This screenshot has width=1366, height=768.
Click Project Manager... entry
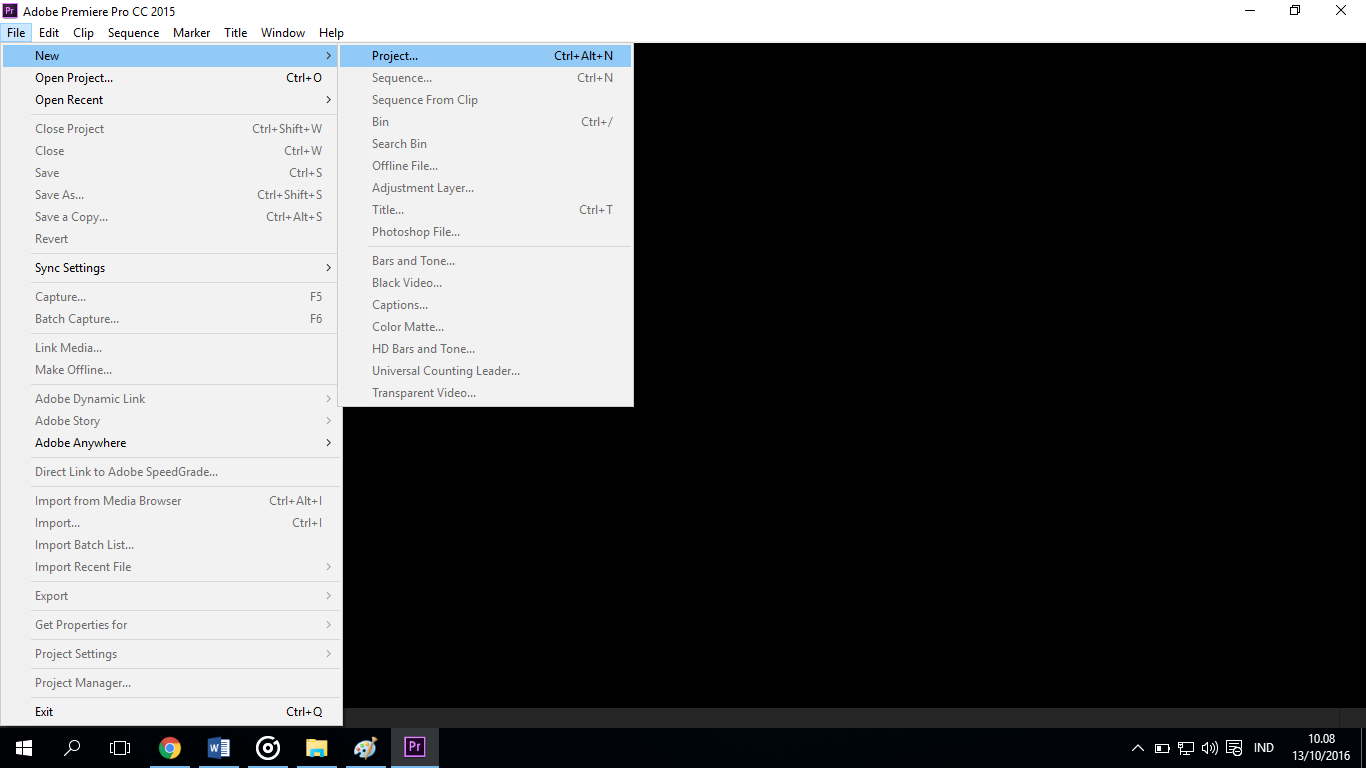pos(172,683)
